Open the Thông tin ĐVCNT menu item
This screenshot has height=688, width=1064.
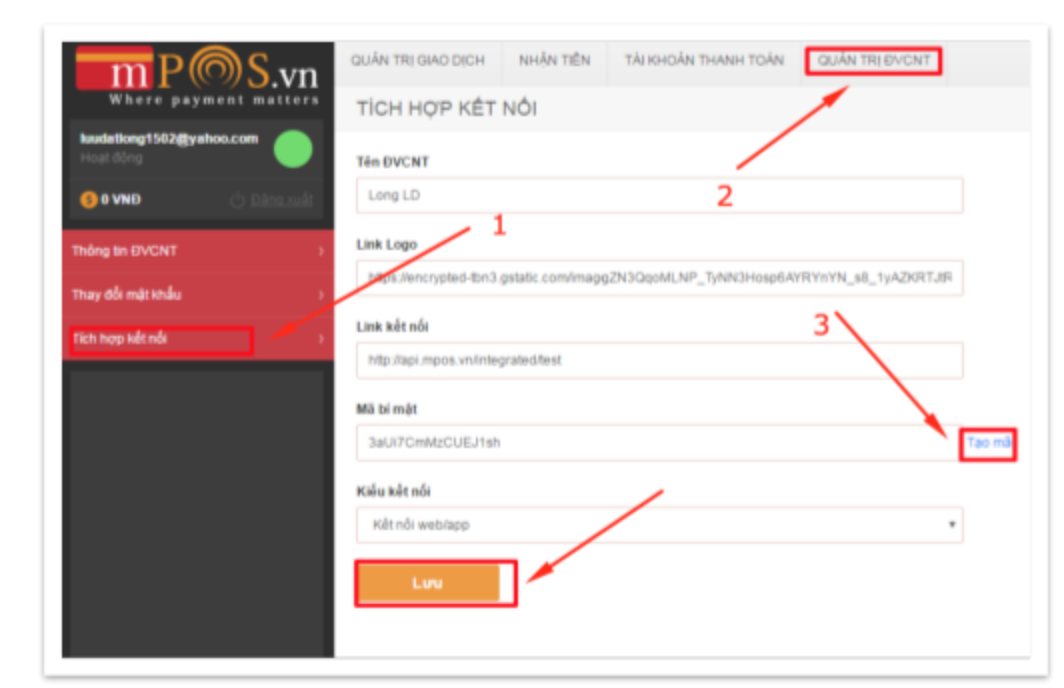tap(198, 251)
